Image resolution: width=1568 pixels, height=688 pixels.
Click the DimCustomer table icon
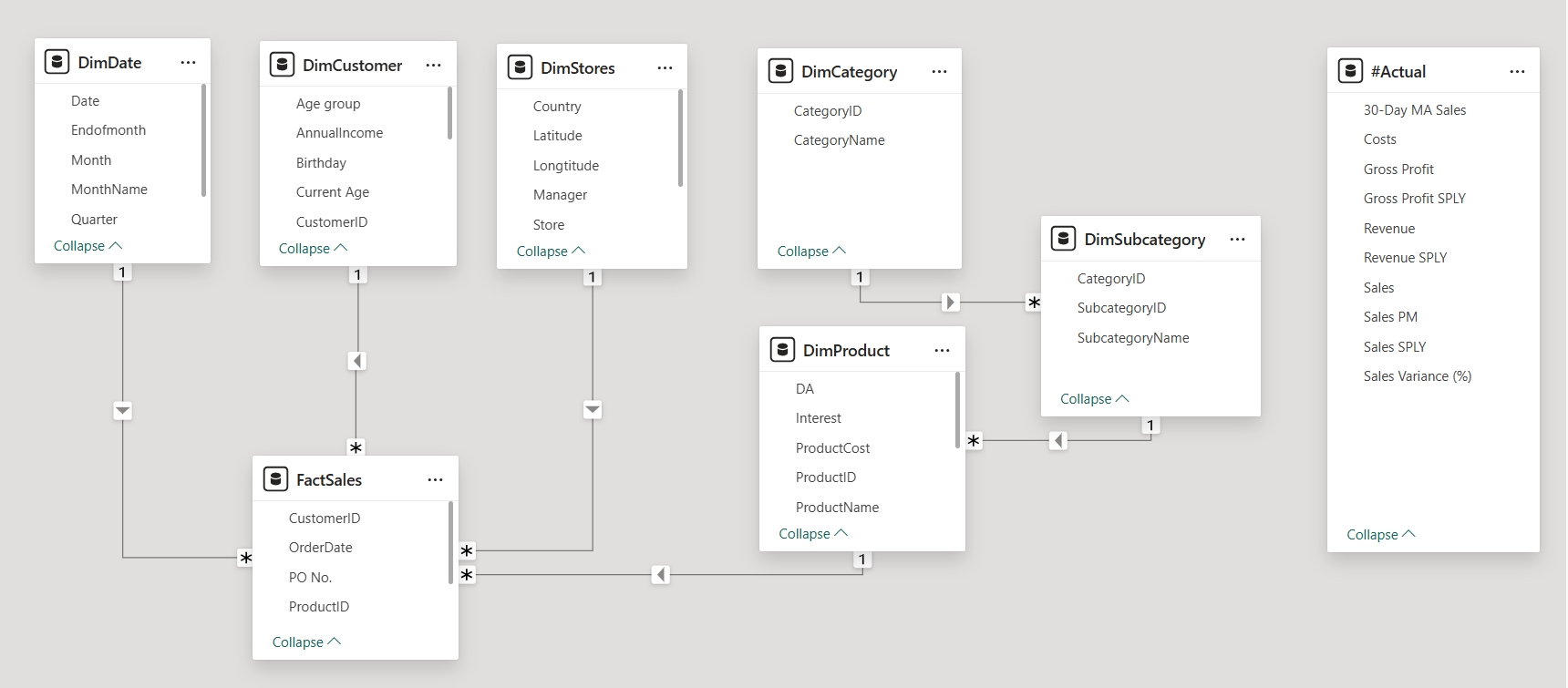pyautogui.click(x=282, y=65)
